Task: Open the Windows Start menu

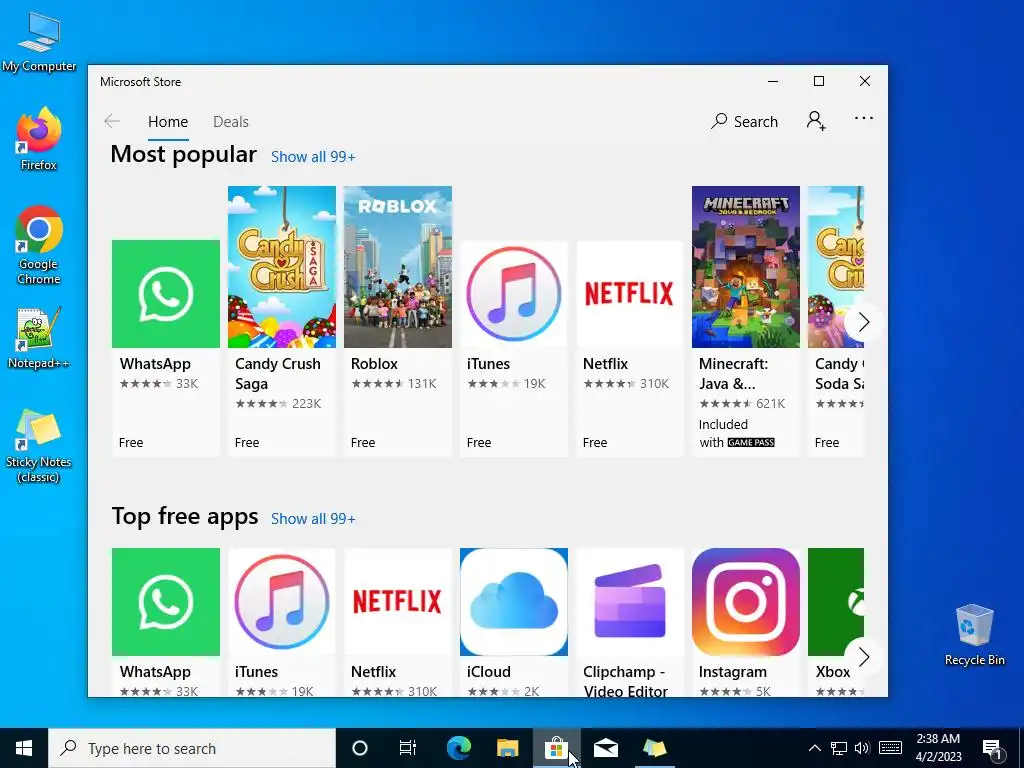Action: pyautogui.click(x=24, y=748)
